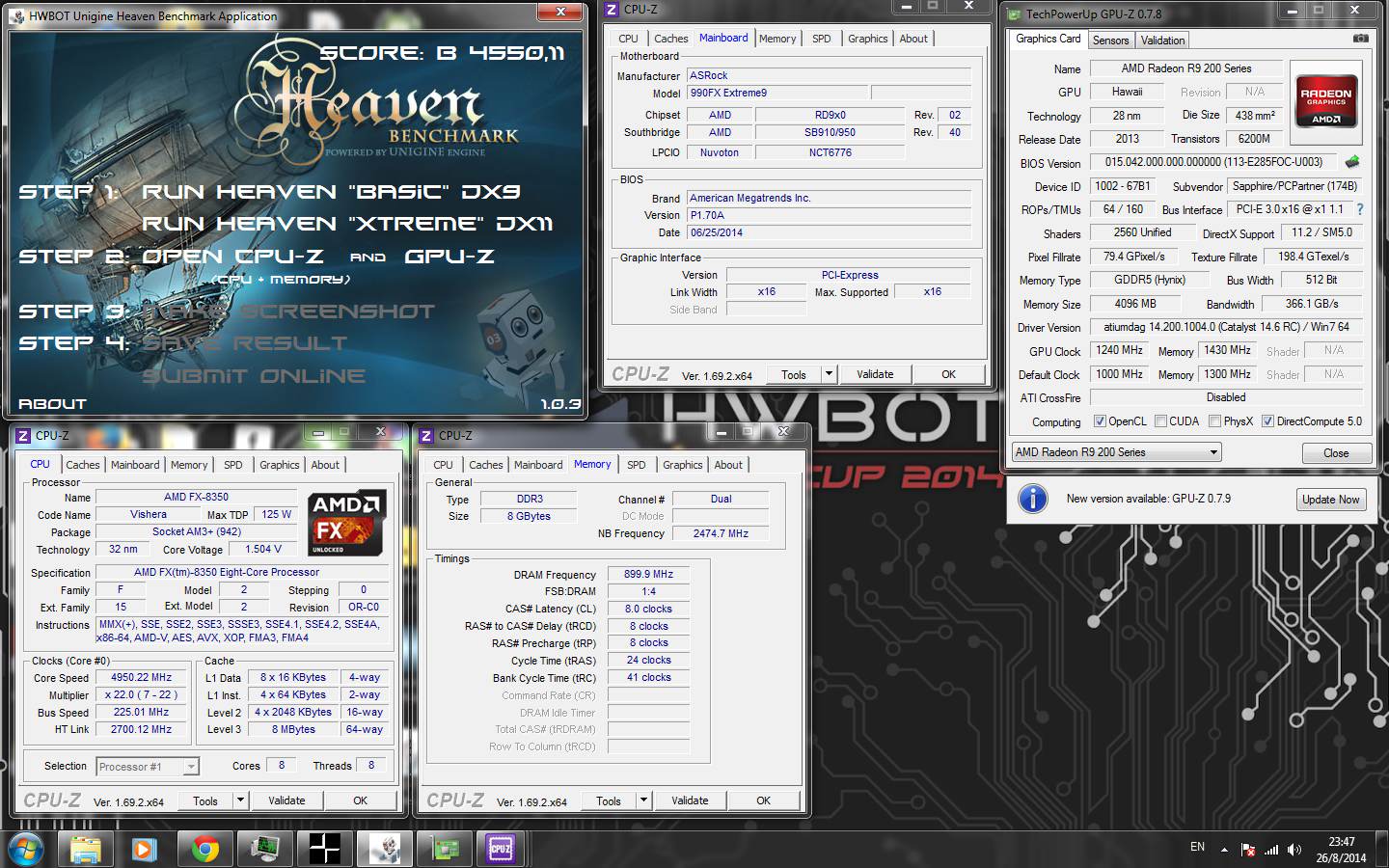This screenshot has width=1389, height=868.
Task: Click the CPU-Z CPU window title icon
Action: coord(23,435)
